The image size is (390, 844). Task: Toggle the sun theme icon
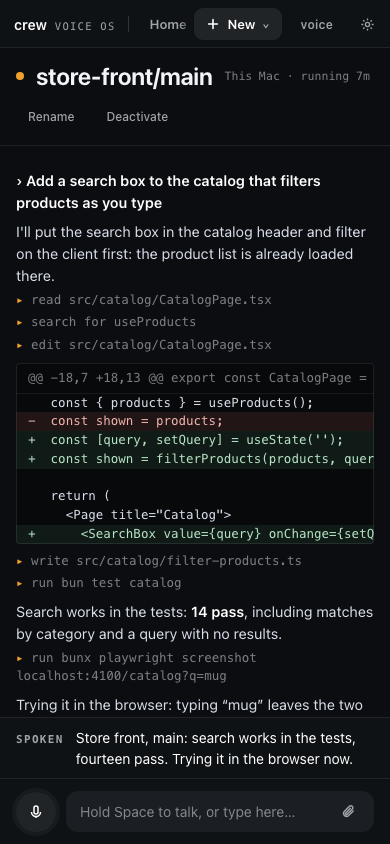tap(367, 24)
